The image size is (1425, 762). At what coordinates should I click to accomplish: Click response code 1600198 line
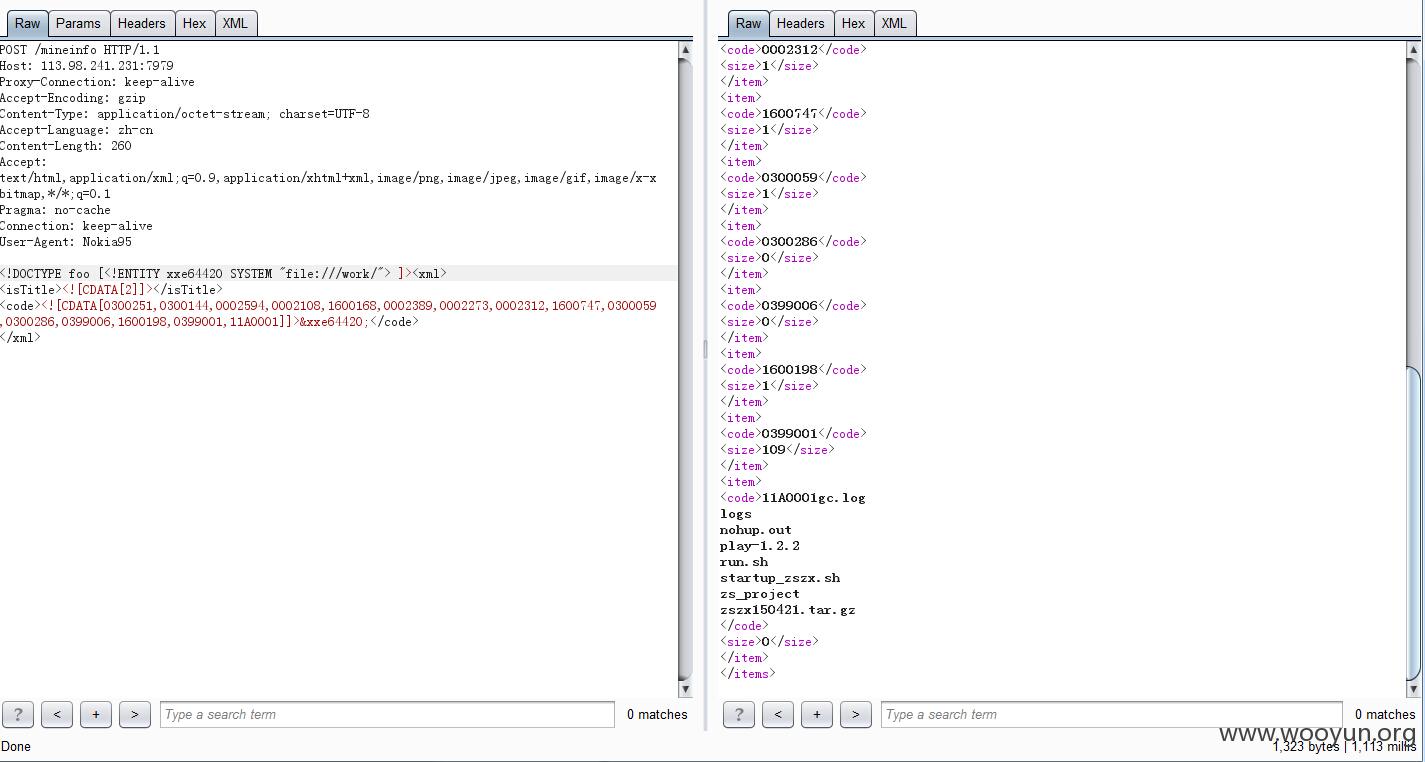click(793, 370)
